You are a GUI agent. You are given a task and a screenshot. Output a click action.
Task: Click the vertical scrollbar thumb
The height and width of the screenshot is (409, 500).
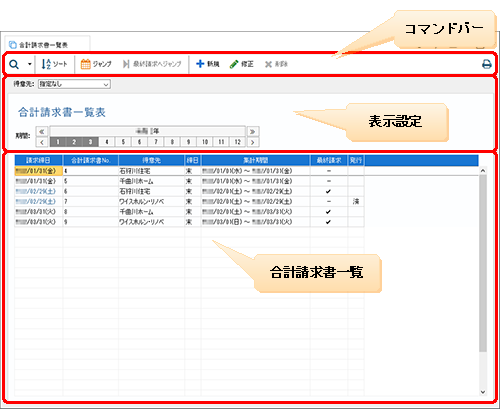point(483,263)
